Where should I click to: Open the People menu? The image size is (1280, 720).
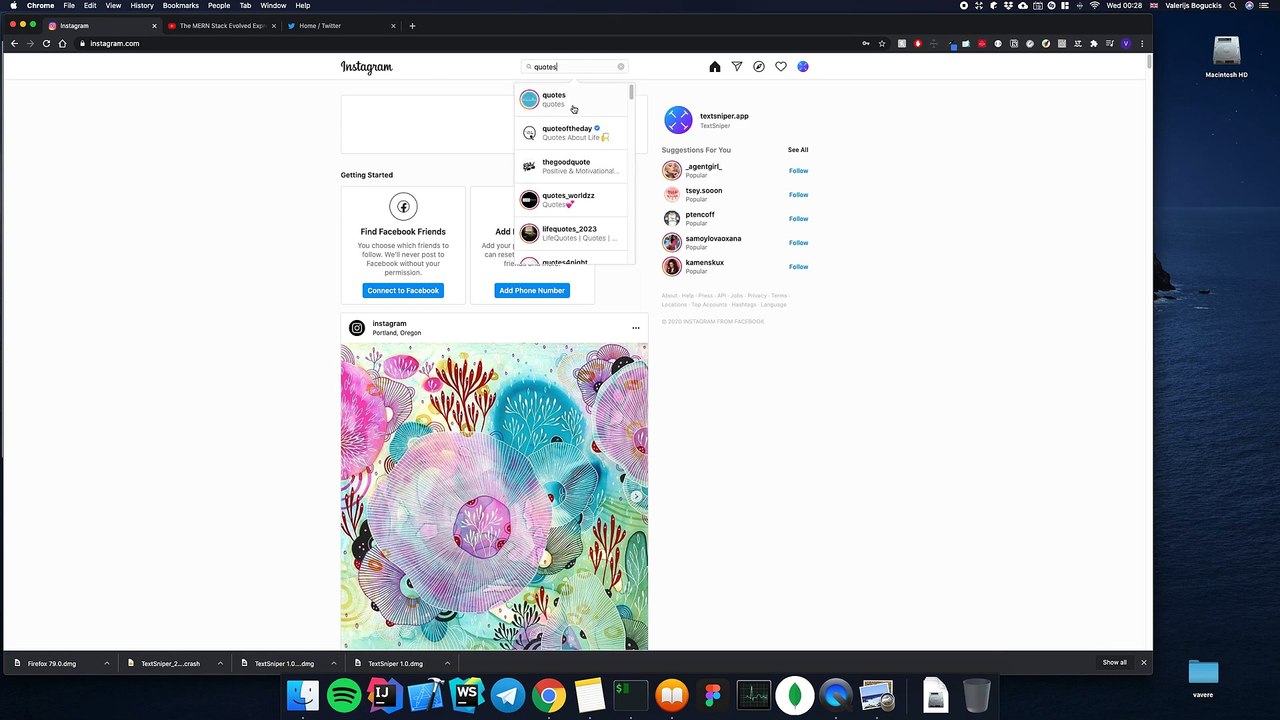(x=219, y=5)
